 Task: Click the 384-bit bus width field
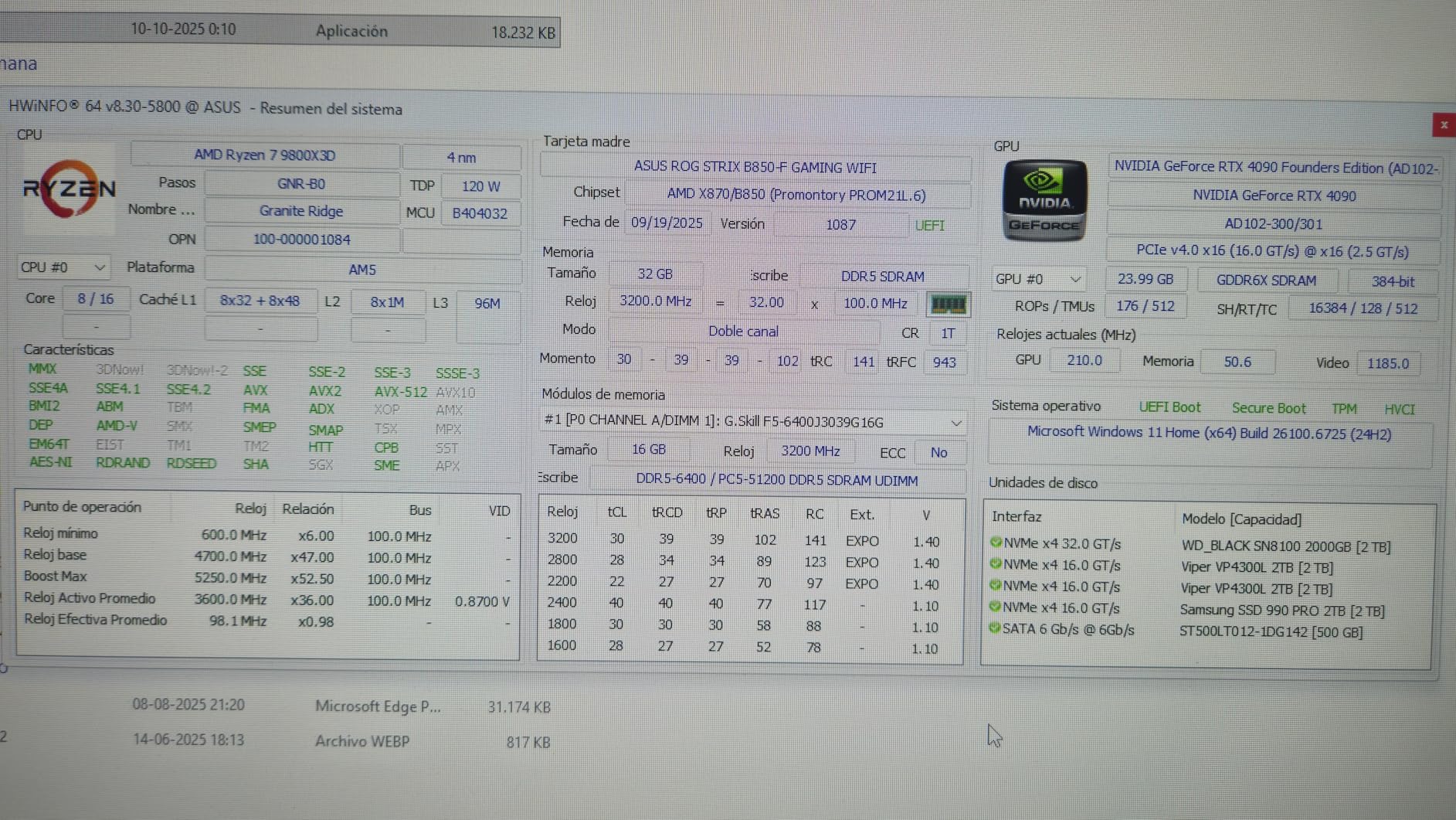pos(1393,282)
